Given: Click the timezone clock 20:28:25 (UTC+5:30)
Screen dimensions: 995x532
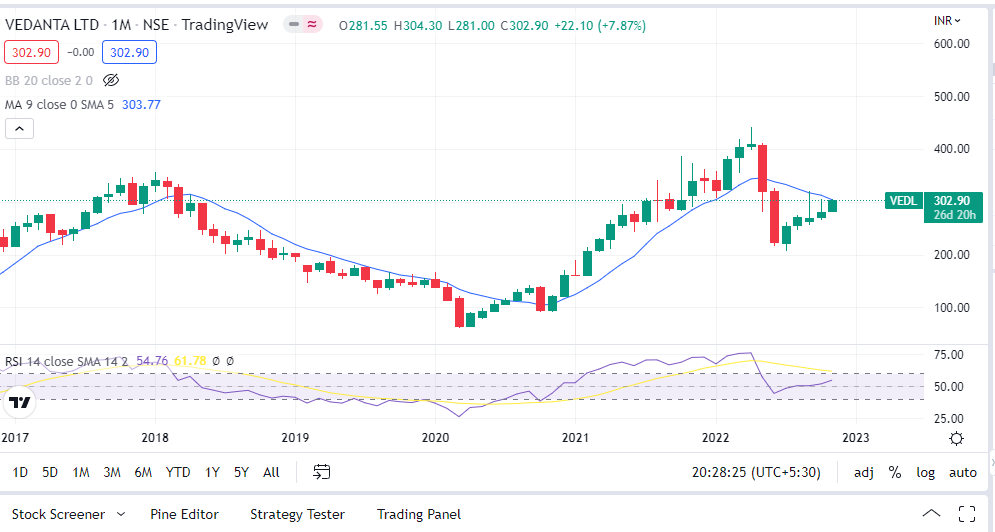Looking at the screenshot, I should [756, 472].
